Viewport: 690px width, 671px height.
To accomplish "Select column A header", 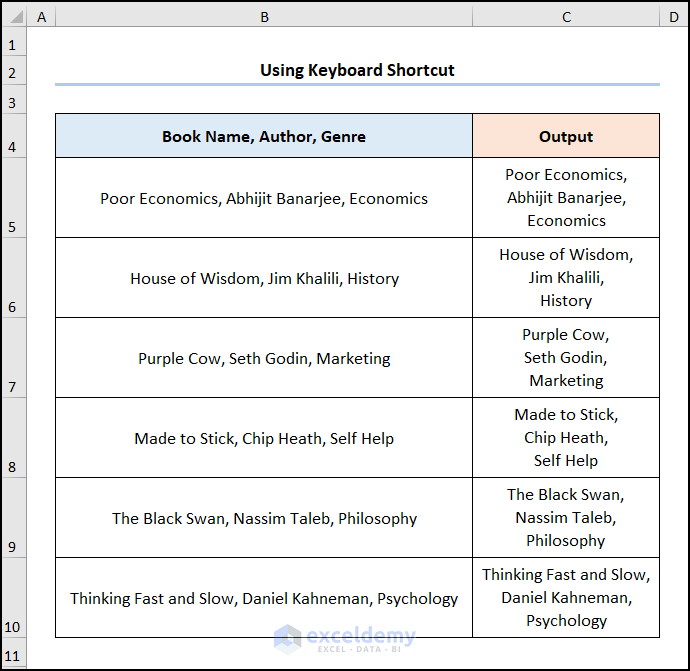I will [x=41, y=17].
